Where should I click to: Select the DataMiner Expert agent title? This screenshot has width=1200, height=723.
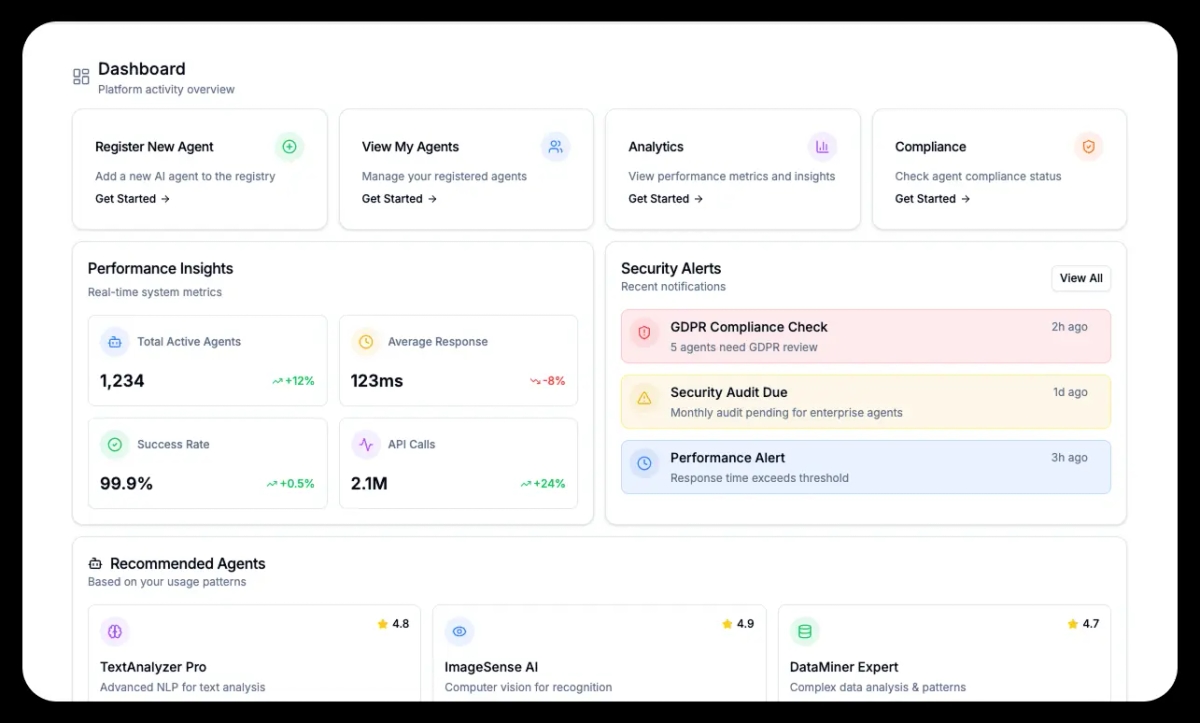coord(844,667)
